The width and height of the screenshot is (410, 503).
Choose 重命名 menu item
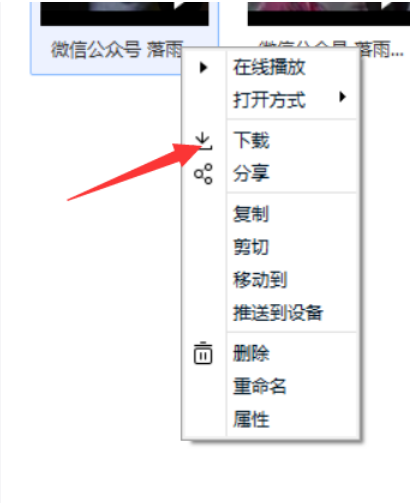point(260,386)
